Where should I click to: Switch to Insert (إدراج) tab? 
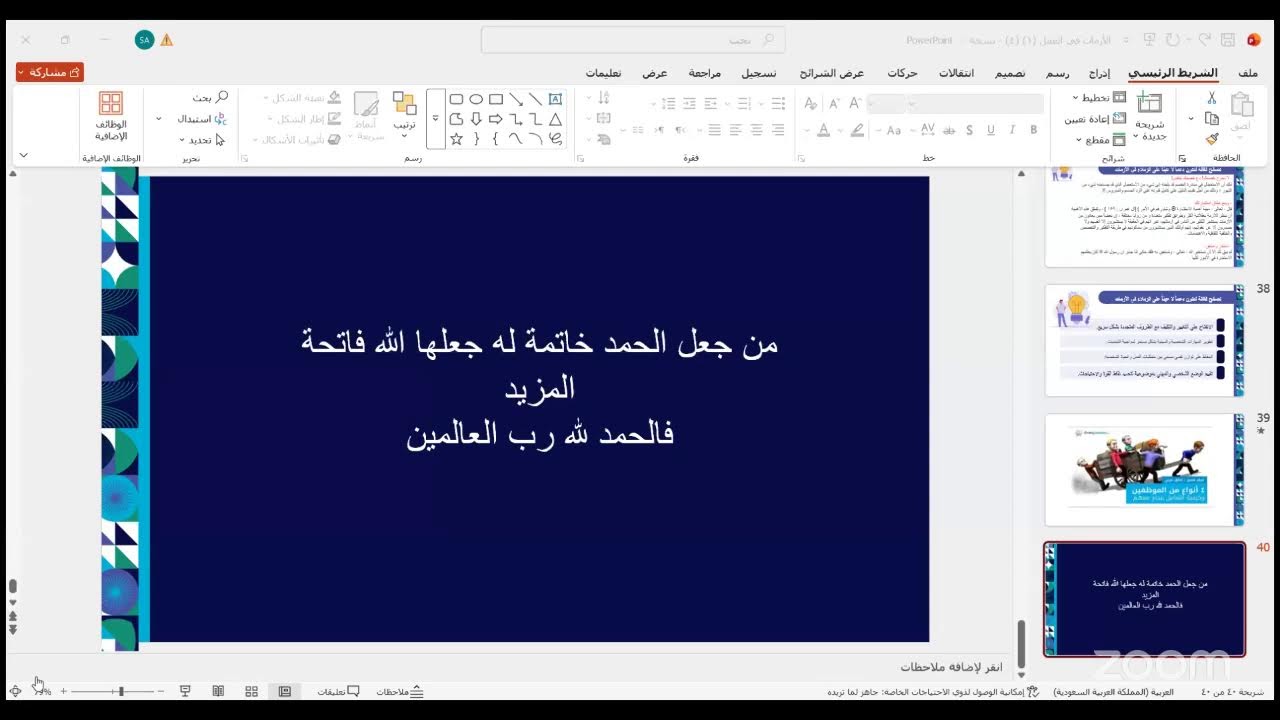point(1099,73)
